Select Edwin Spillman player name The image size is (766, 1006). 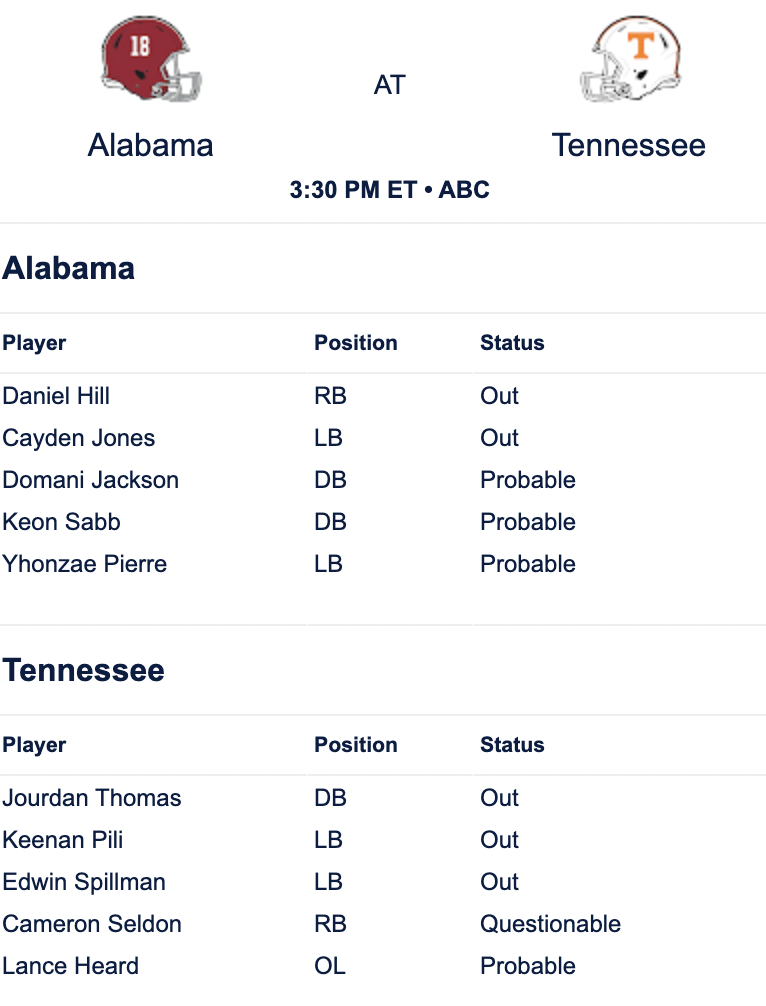[84, 882]
